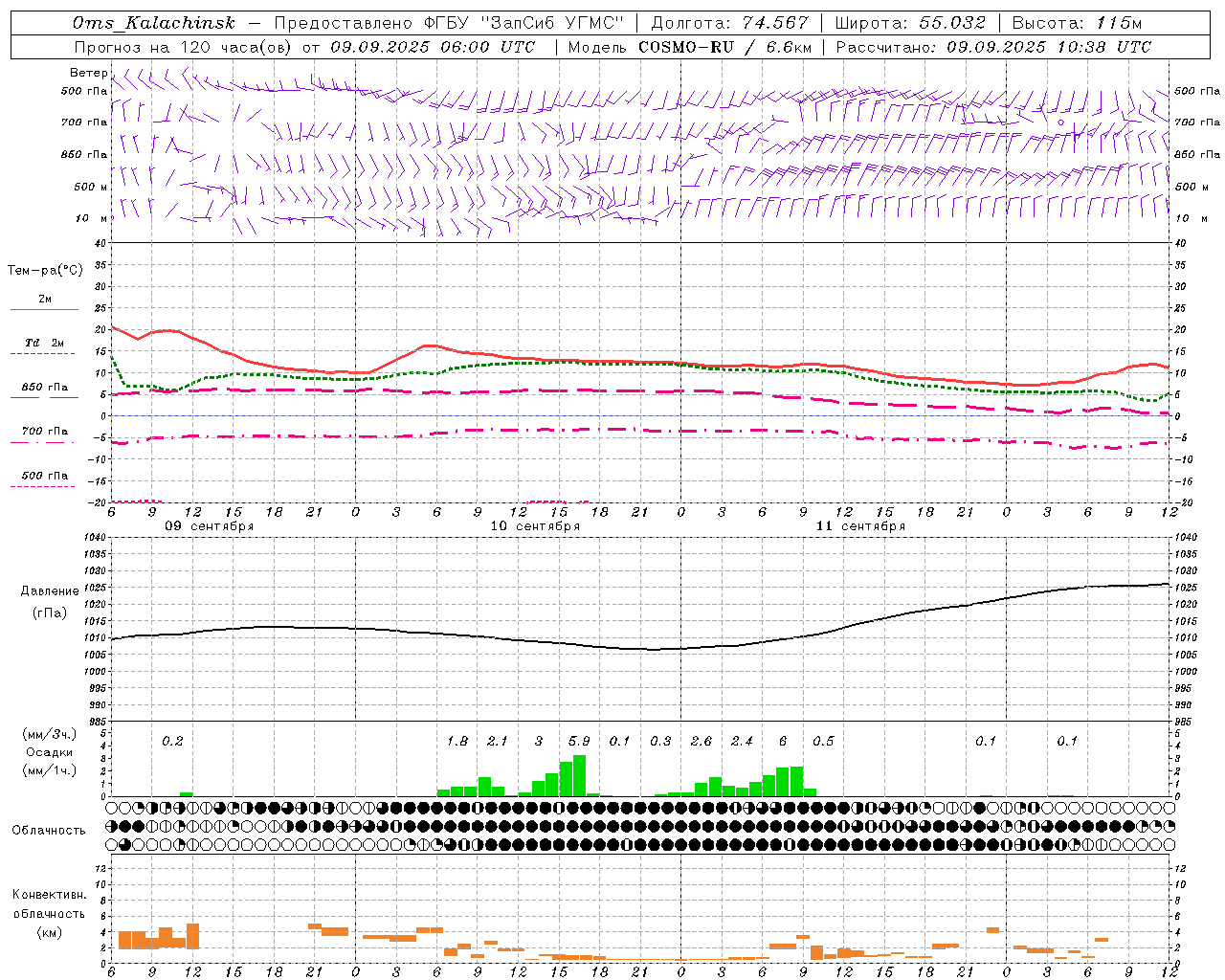Click the "2.1" precipitation amount

[x=498, y=741]
